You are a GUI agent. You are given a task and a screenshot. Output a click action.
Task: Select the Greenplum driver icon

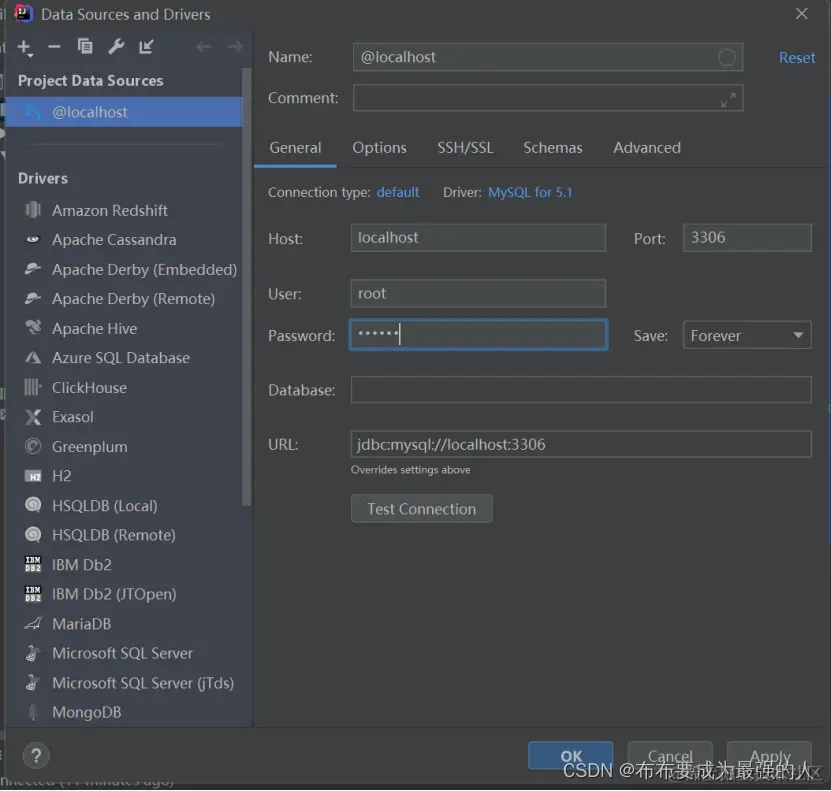click(x=33, y=446)
